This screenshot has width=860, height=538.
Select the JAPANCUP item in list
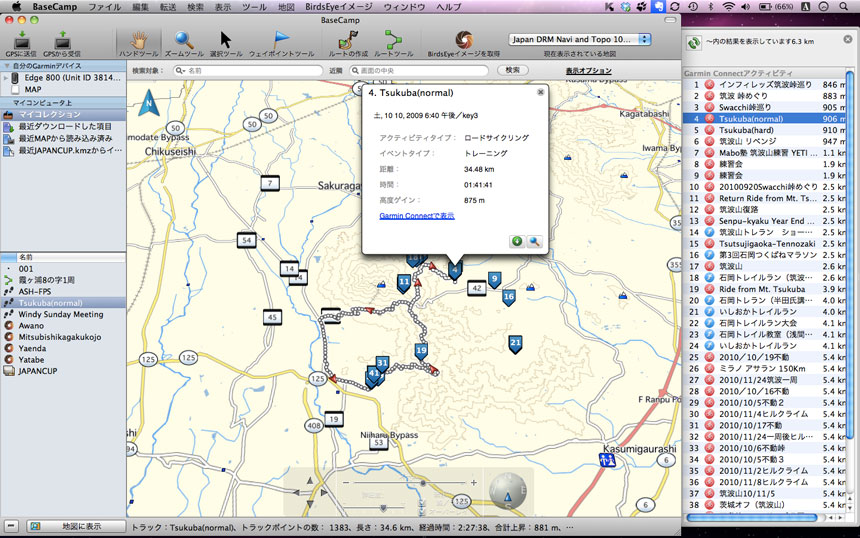[38, 371]
